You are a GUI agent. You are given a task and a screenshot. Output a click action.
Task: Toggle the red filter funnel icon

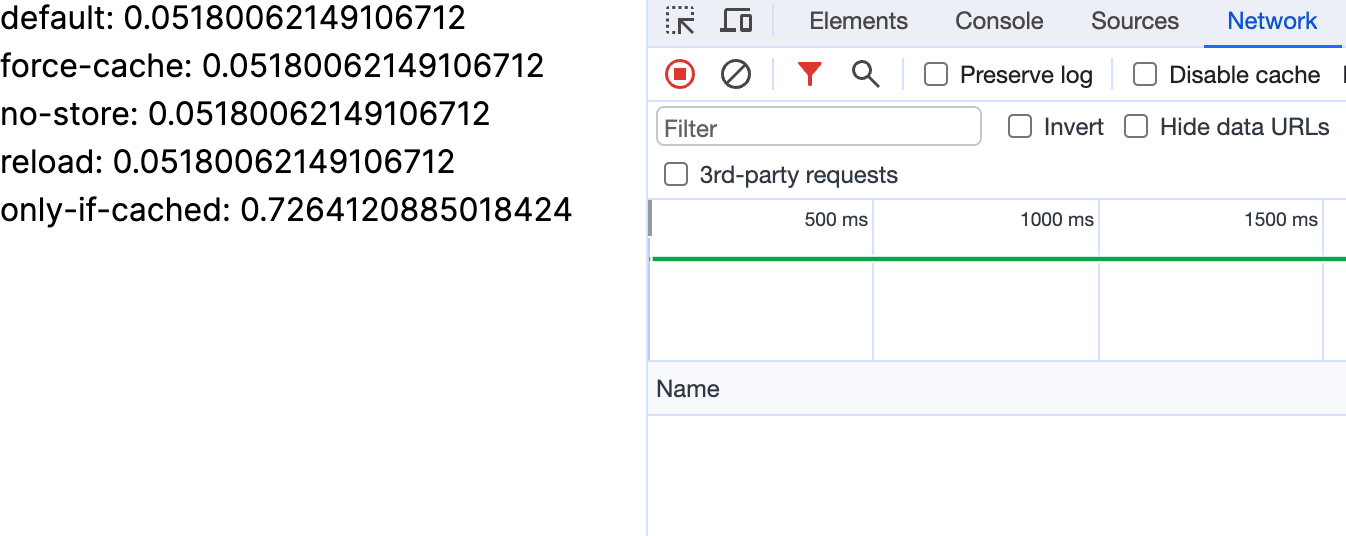(x=809, y=74)
